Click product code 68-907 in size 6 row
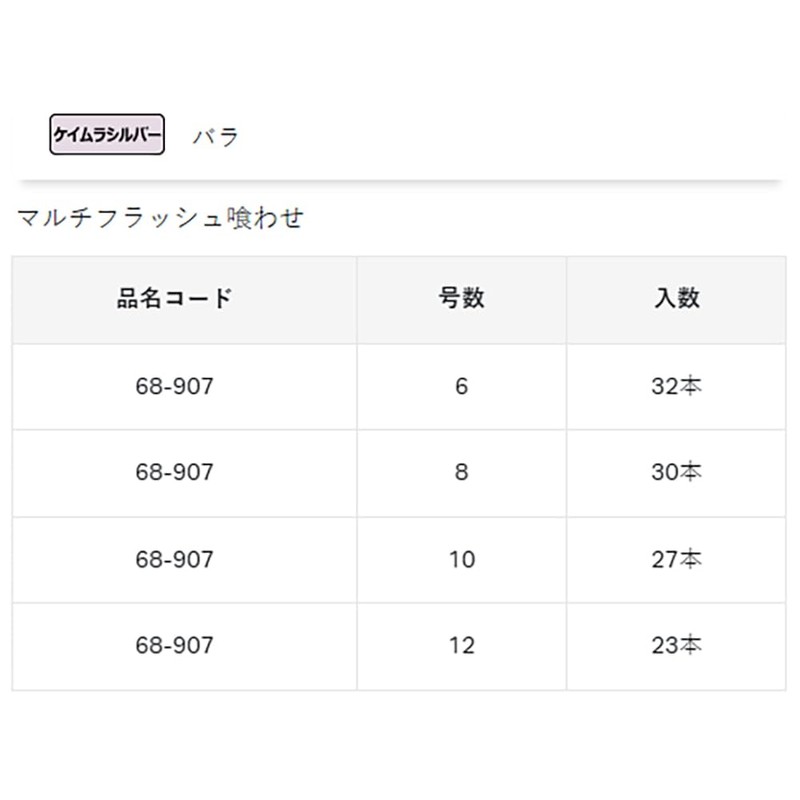Image resolution: width=800 pixels, height=800 pixels. (x=175, y=386)
